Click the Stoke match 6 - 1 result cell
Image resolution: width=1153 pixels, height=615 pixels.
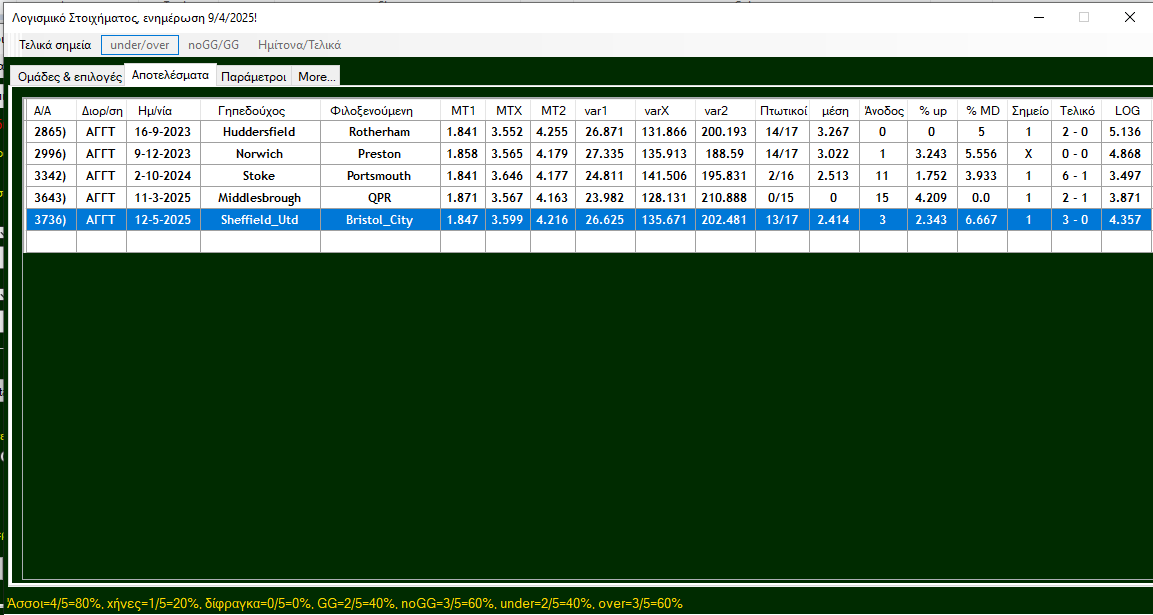coord(1077,176)
